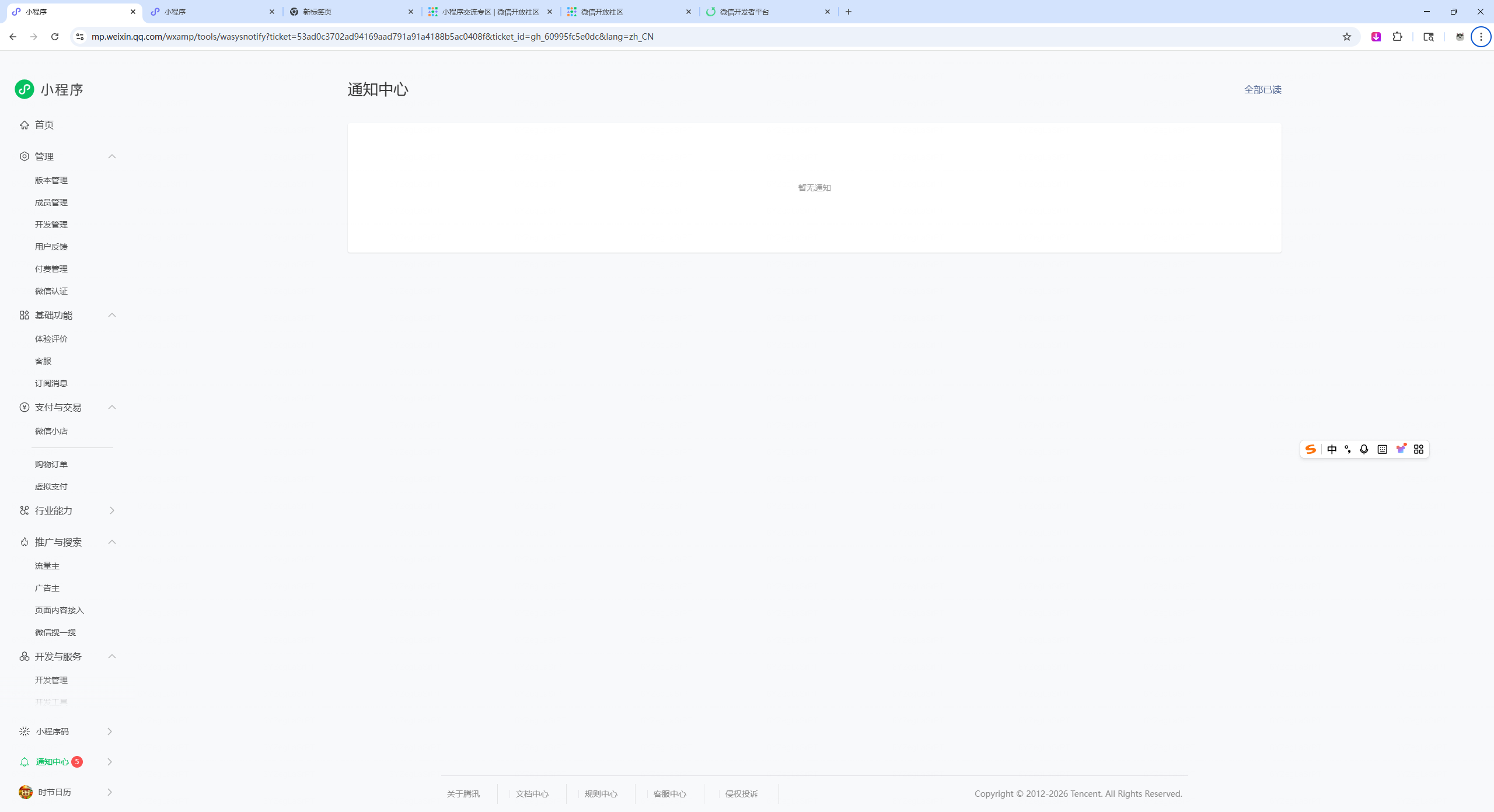The height and width of the screenshot is (812, 1494).
Task: Collapse the 推广与搜索 section
Action: tap(111, 542)
